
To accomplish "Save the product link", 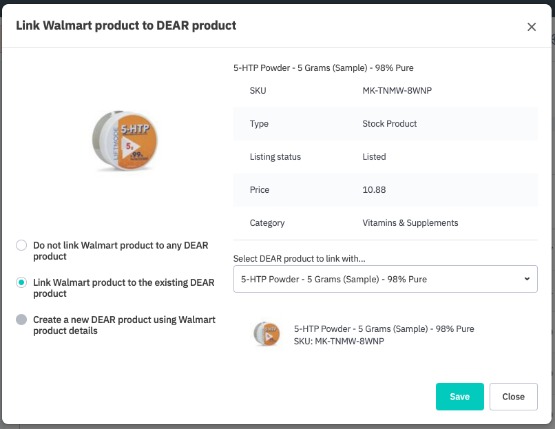I will (459, 396).
